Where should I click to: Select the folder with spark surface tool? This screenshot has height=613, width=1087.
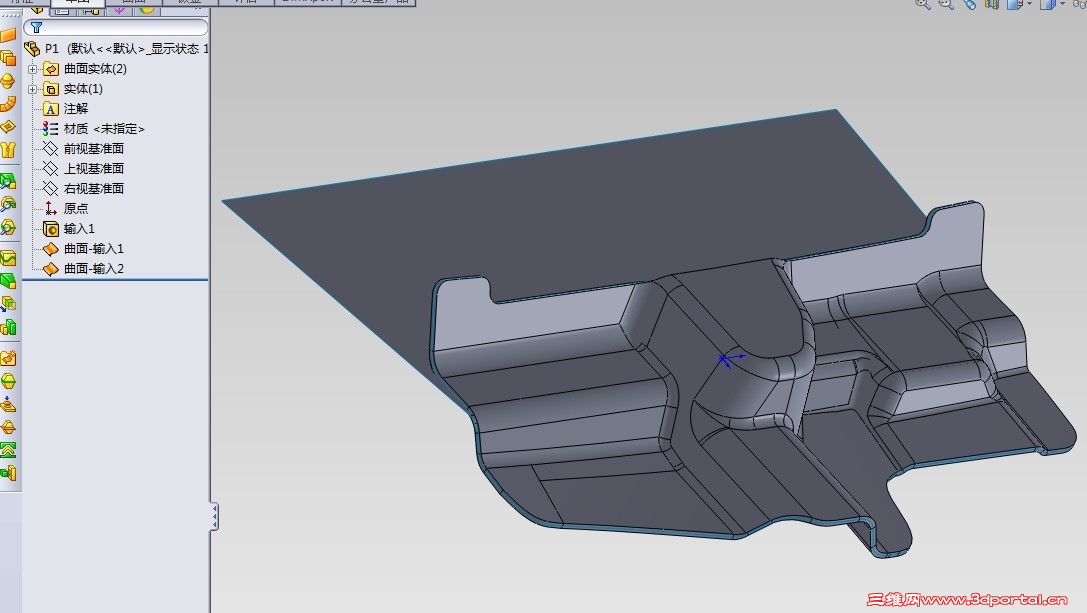(x=8, y=359)
